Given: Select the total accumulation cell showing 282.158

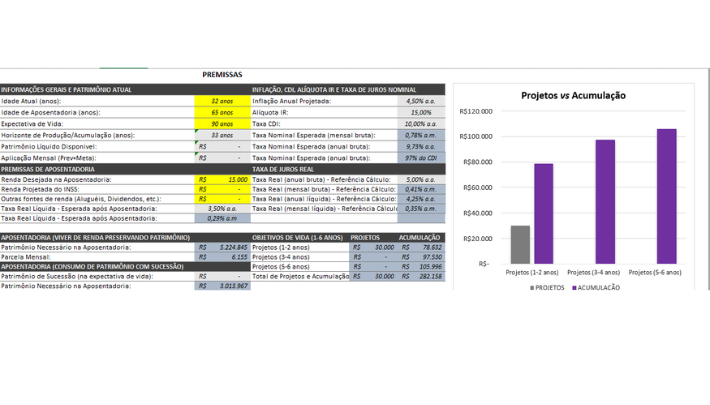Looking at the screenshot, I should 421,276.
